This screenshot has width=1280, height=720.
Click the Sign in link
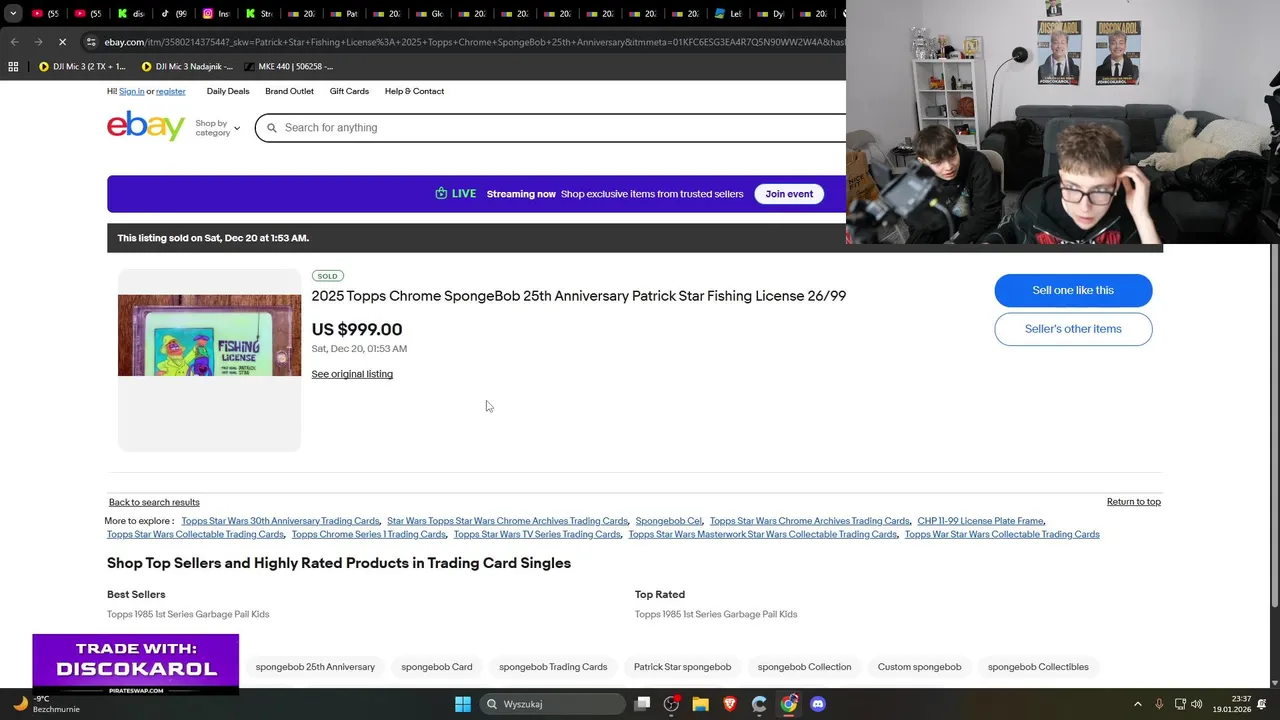132,91
